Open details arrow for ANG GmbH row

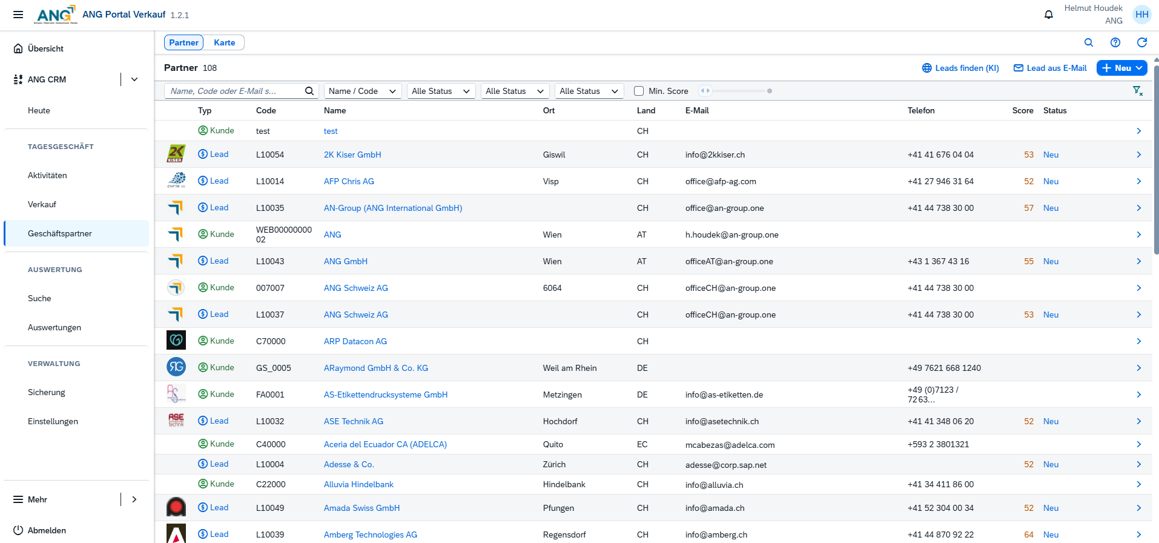(1138, 261)
